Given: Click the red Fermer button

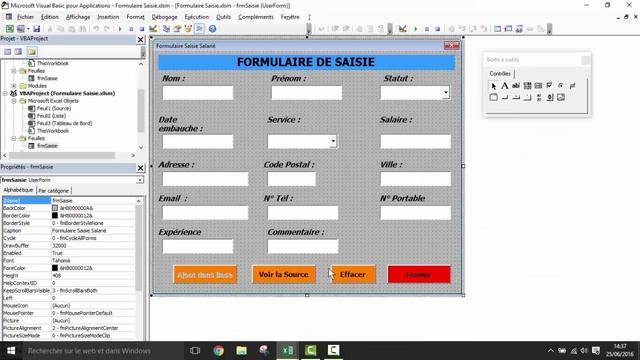Looking at the screenshot, I should 419,274.
